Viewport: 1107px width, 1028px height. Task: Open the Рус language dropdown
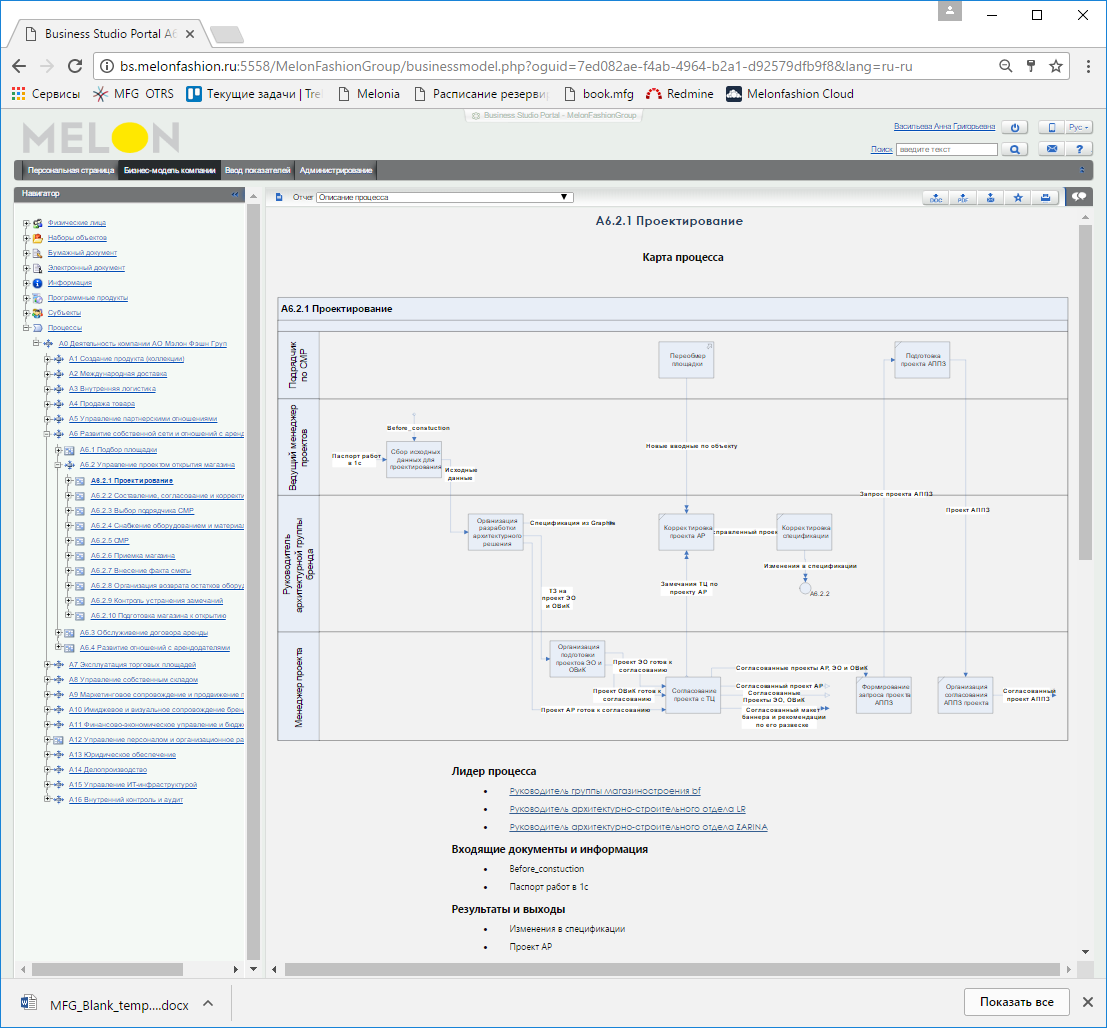point(1079,128)
